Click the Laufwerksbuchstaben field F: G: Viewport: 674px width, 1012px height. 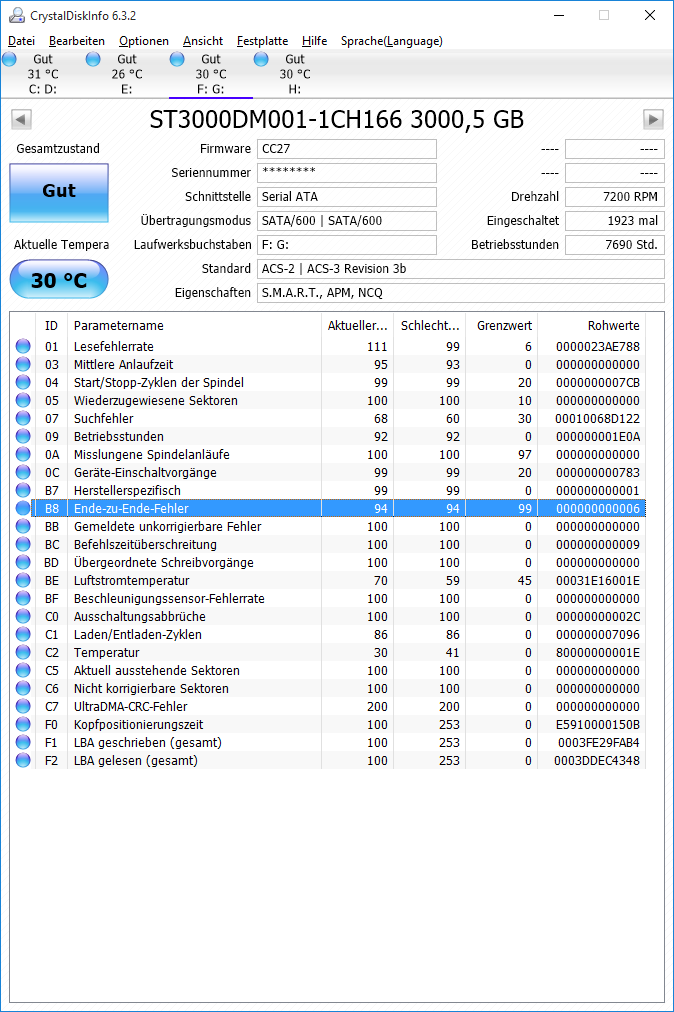point(347,245)
